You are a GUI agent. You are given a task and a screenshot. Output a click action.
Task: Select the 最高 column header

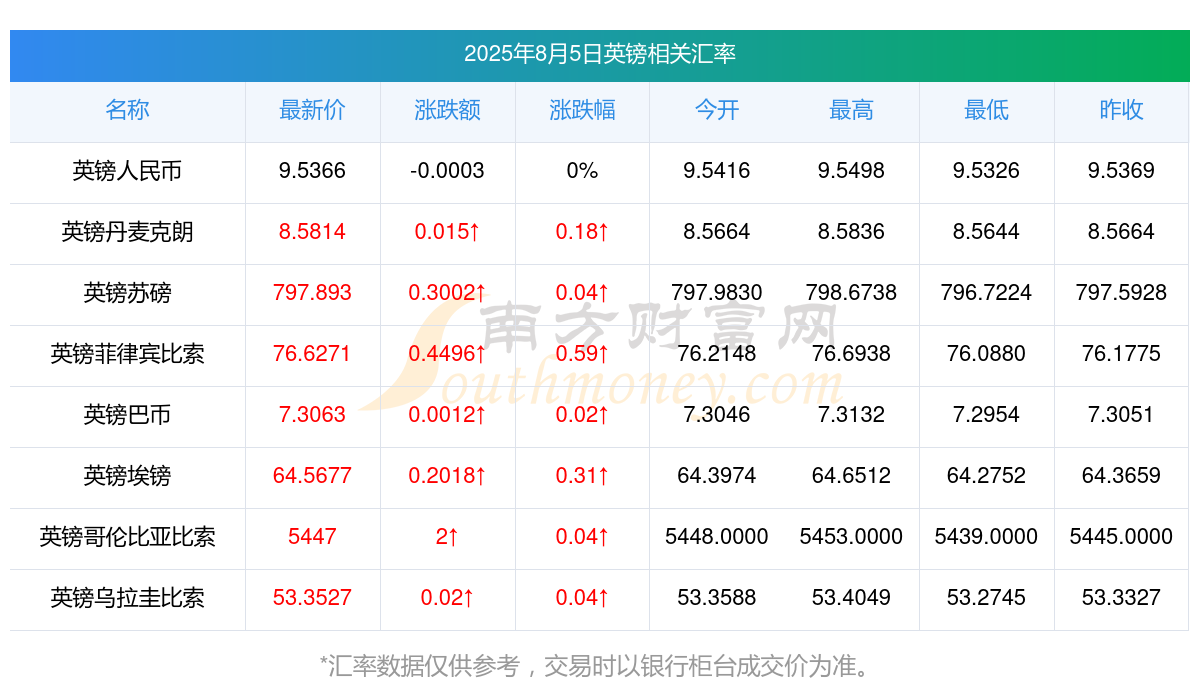coord(851,110)
